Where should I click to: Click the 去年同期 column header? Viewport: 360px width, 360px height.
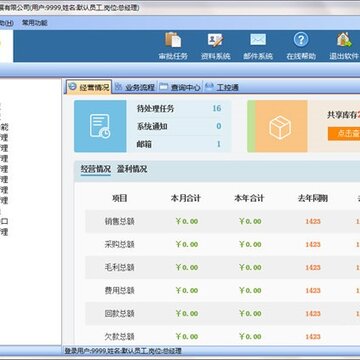(313, 198)
